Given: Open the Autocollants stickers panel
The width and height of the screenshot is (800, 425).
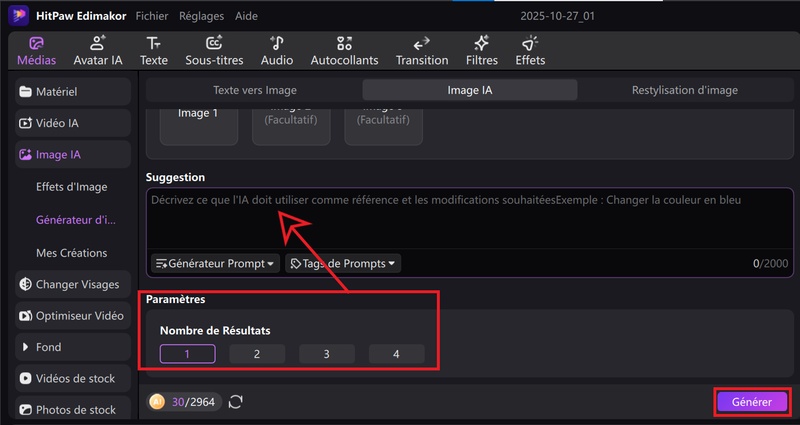Looking at the screenshot, I should tap(345, 51).
